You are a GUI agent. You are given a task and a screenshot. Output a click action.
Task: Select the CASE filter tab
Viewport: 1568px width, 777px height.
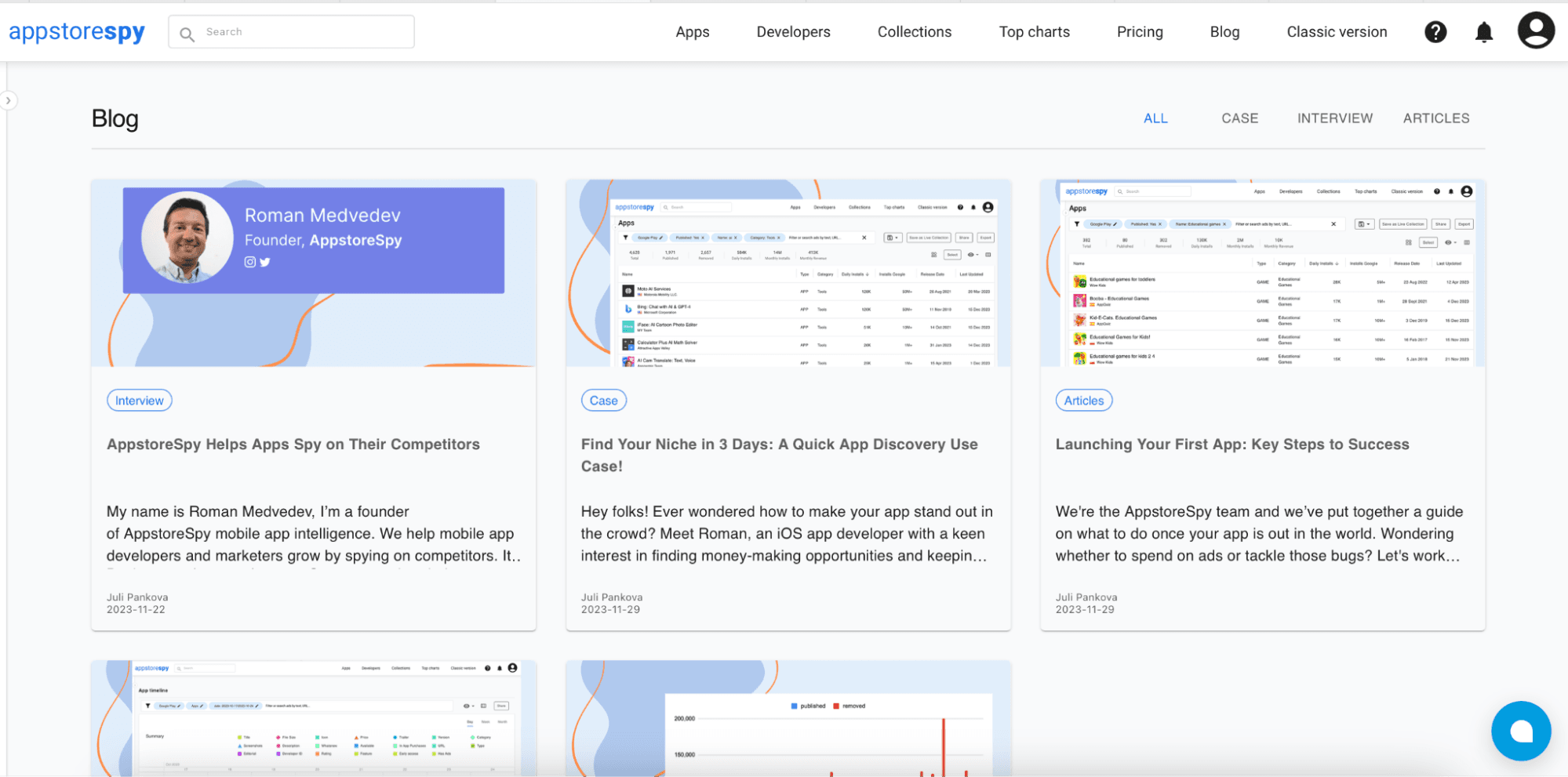1239,118
